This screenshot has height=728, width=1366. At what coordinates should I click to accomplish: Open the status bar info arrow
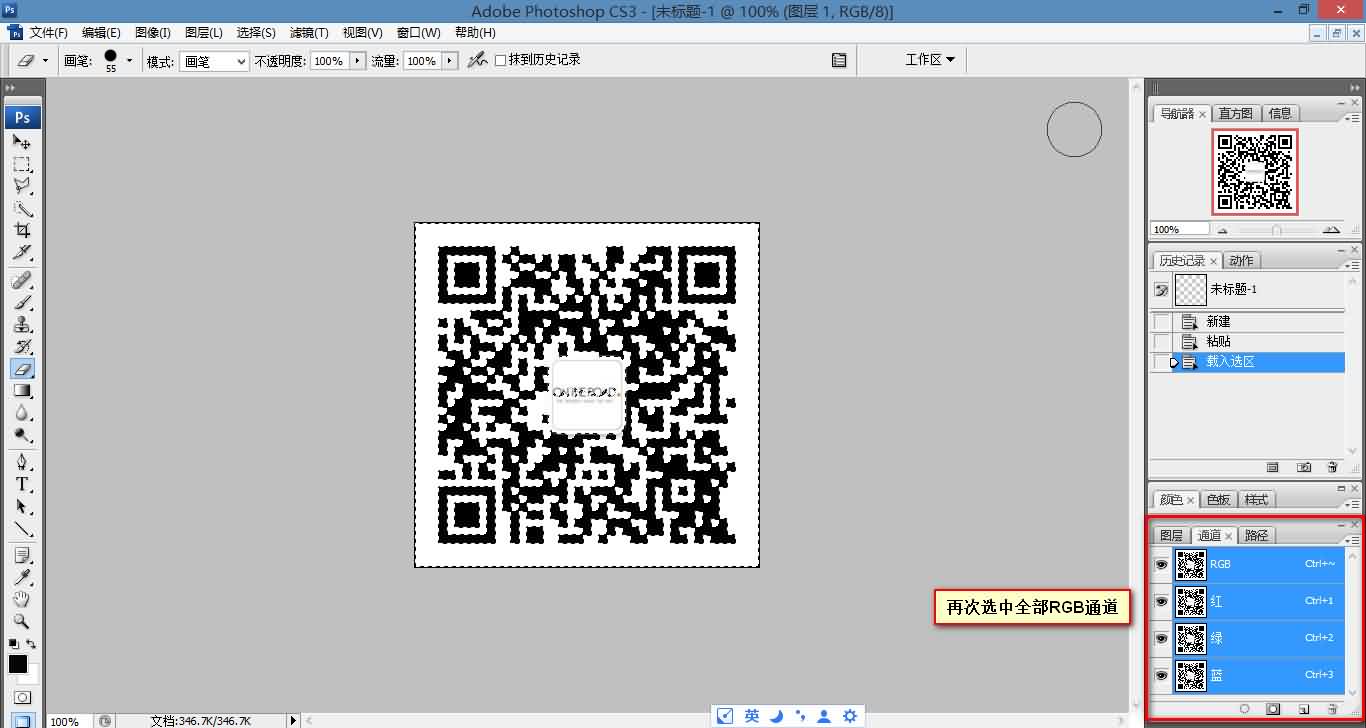[293, 720]
